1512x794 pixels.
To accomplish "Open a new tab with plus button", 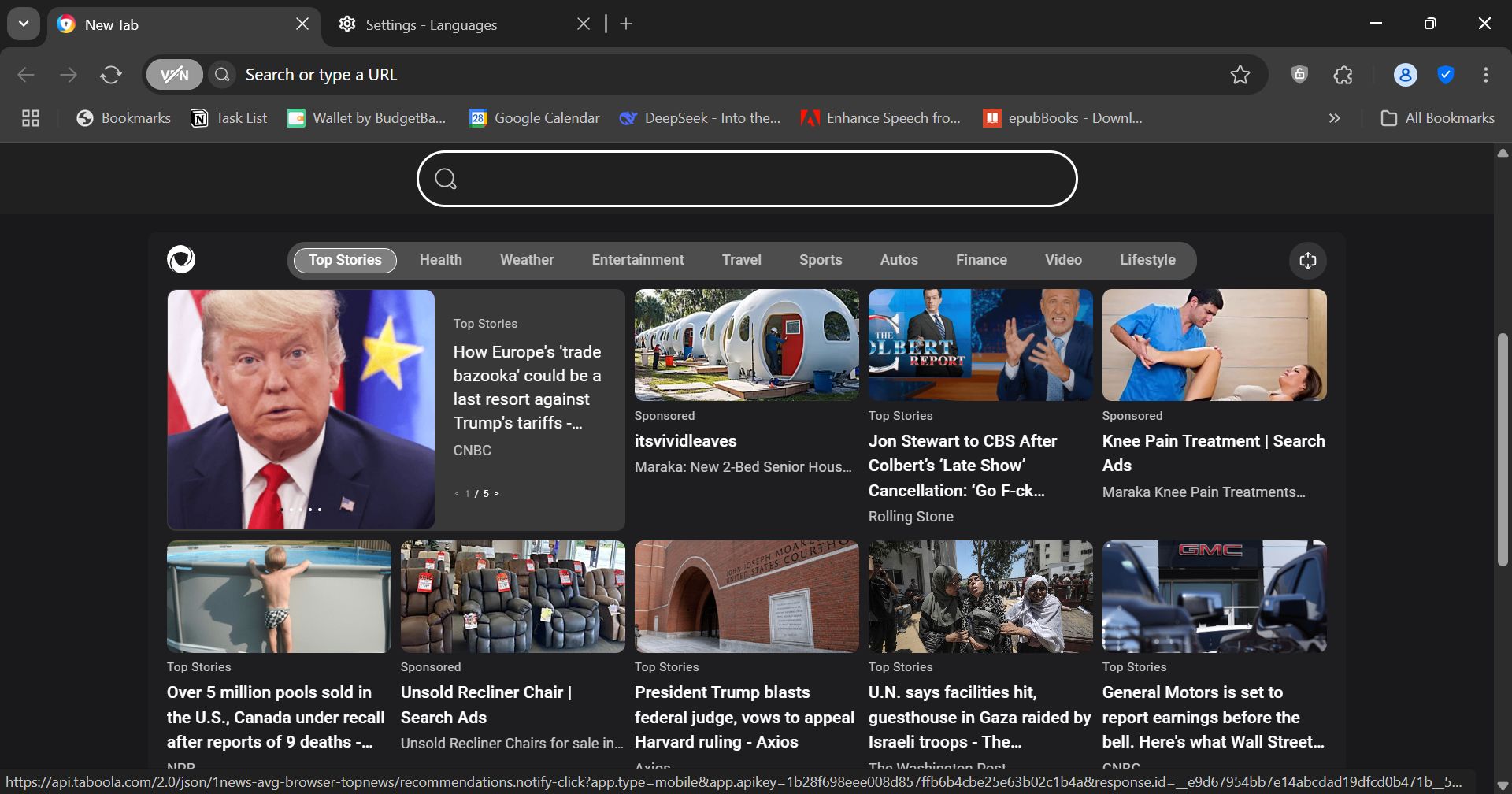I will click(x=626, y=24).
